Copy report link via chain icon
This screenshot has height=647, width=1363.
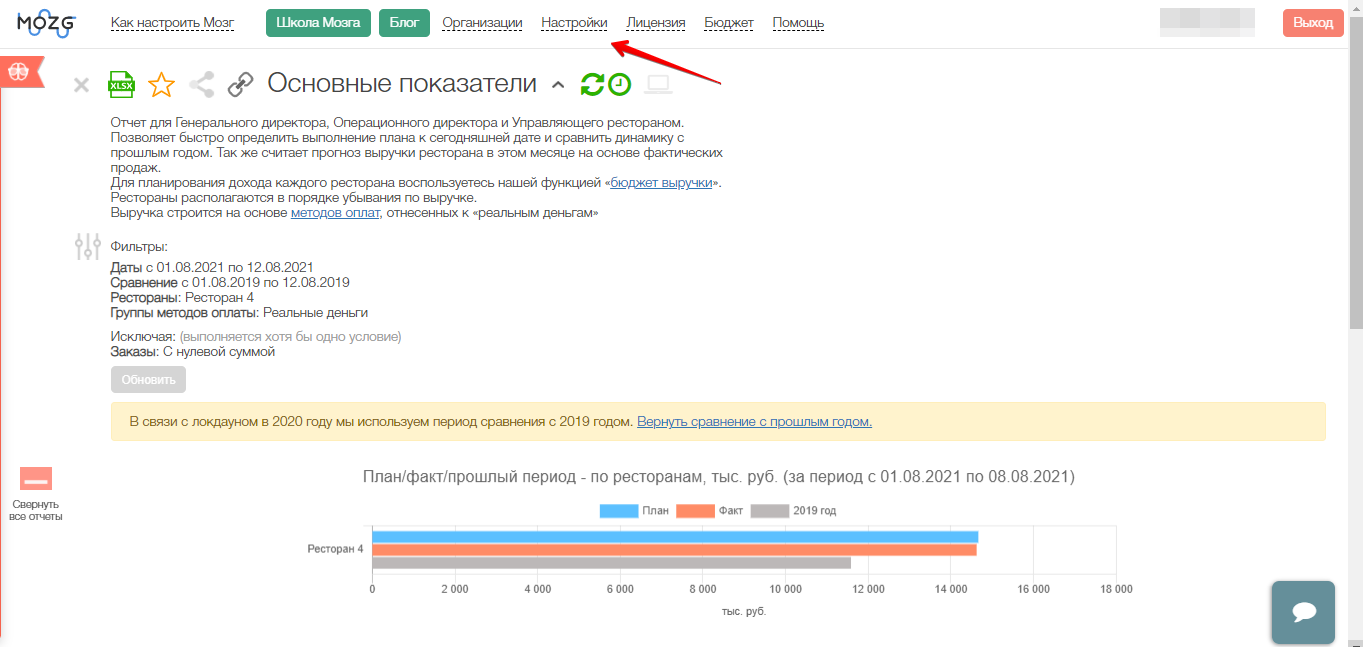click(240, 85)
